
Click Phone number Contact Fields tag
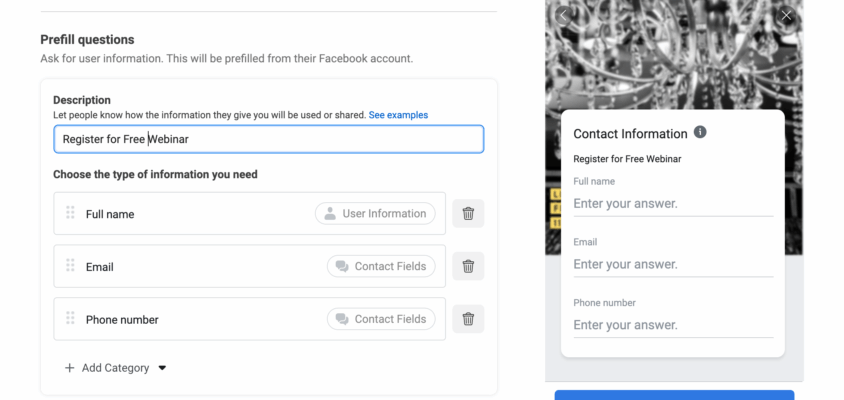(x=381, y=319)
